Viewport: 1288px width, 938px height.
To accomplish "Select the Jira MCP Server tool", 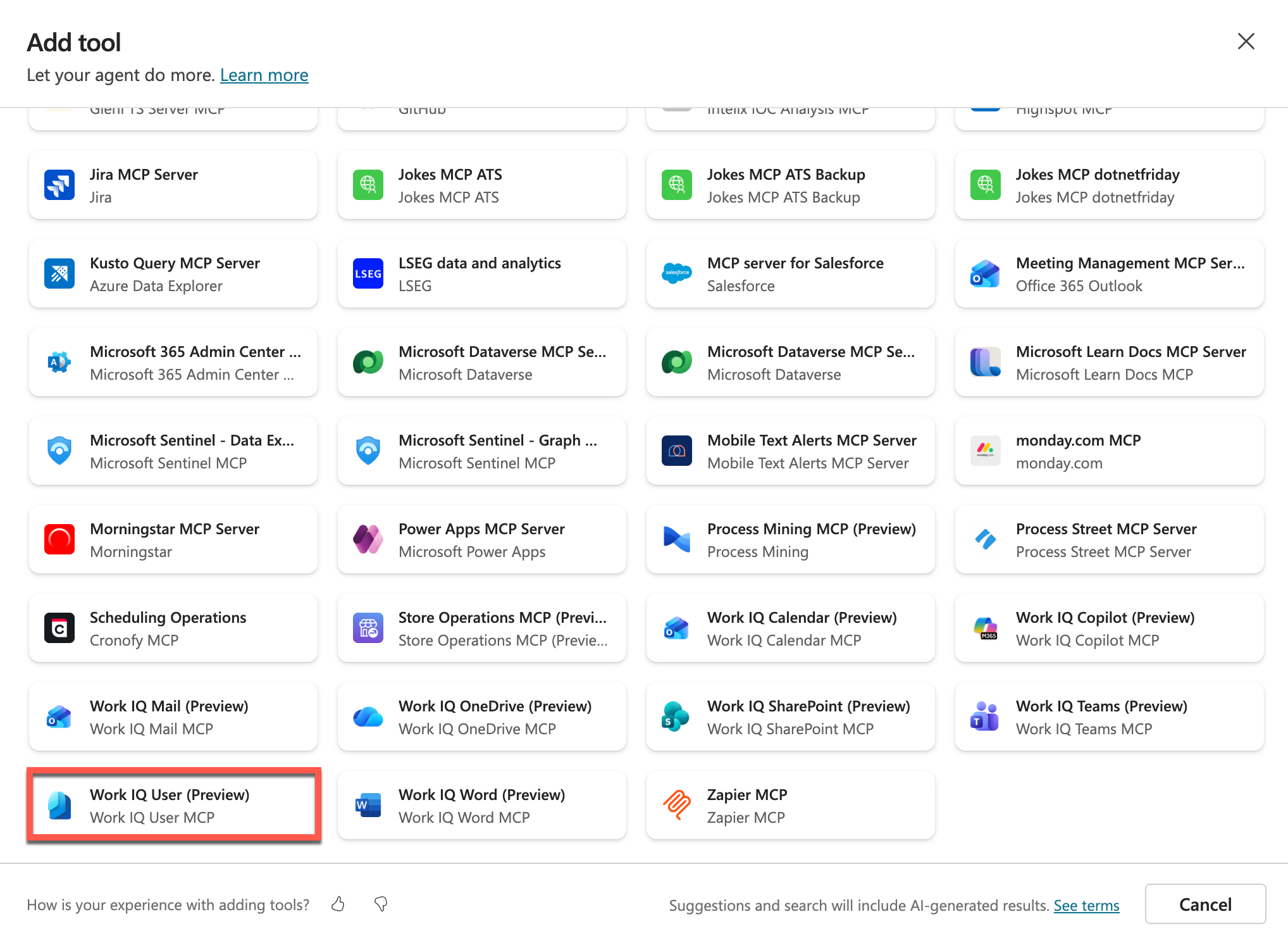I will (x=173, y=185).
